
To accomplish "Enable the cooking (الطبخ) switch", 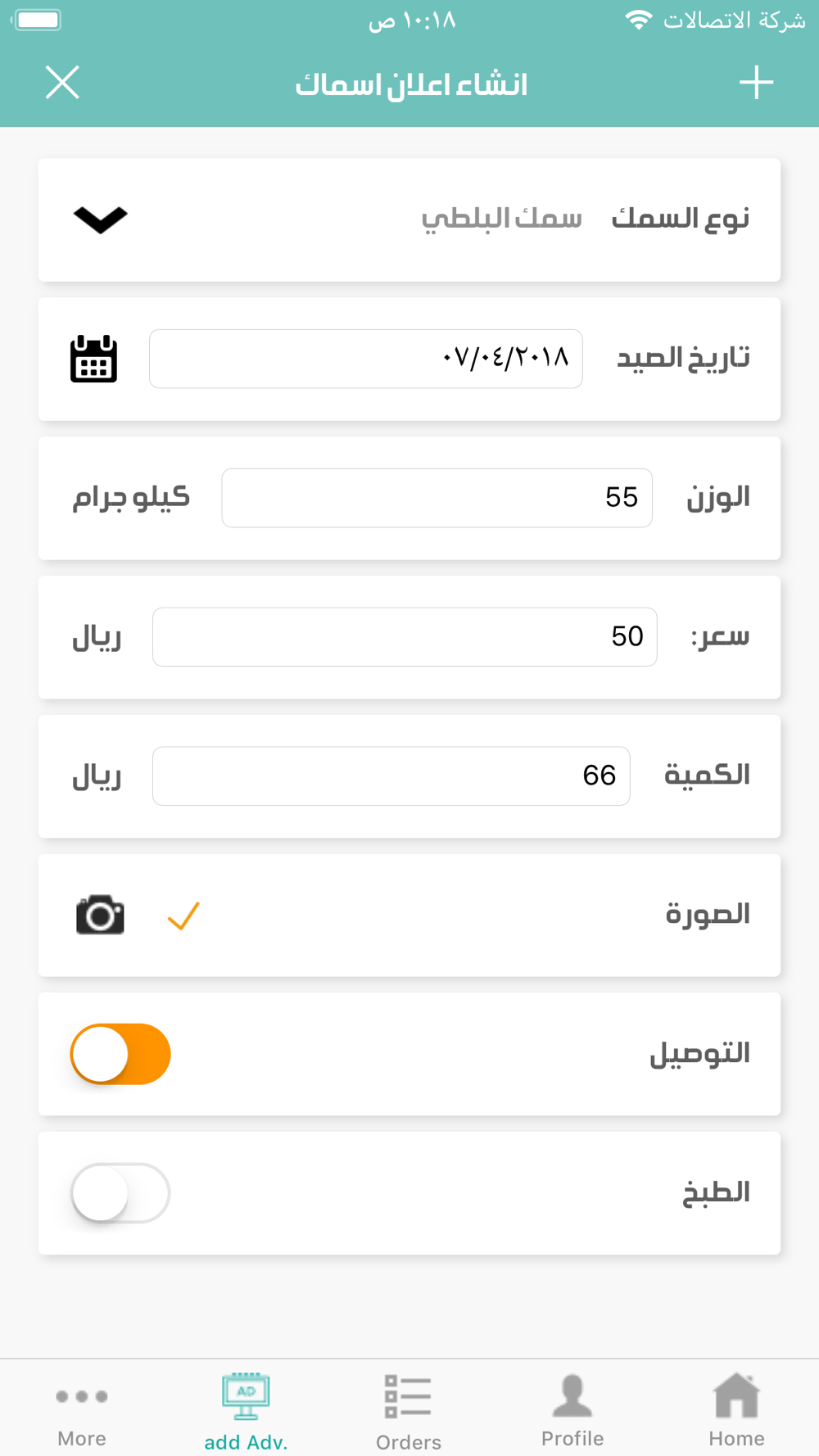I will (120, 1193).
